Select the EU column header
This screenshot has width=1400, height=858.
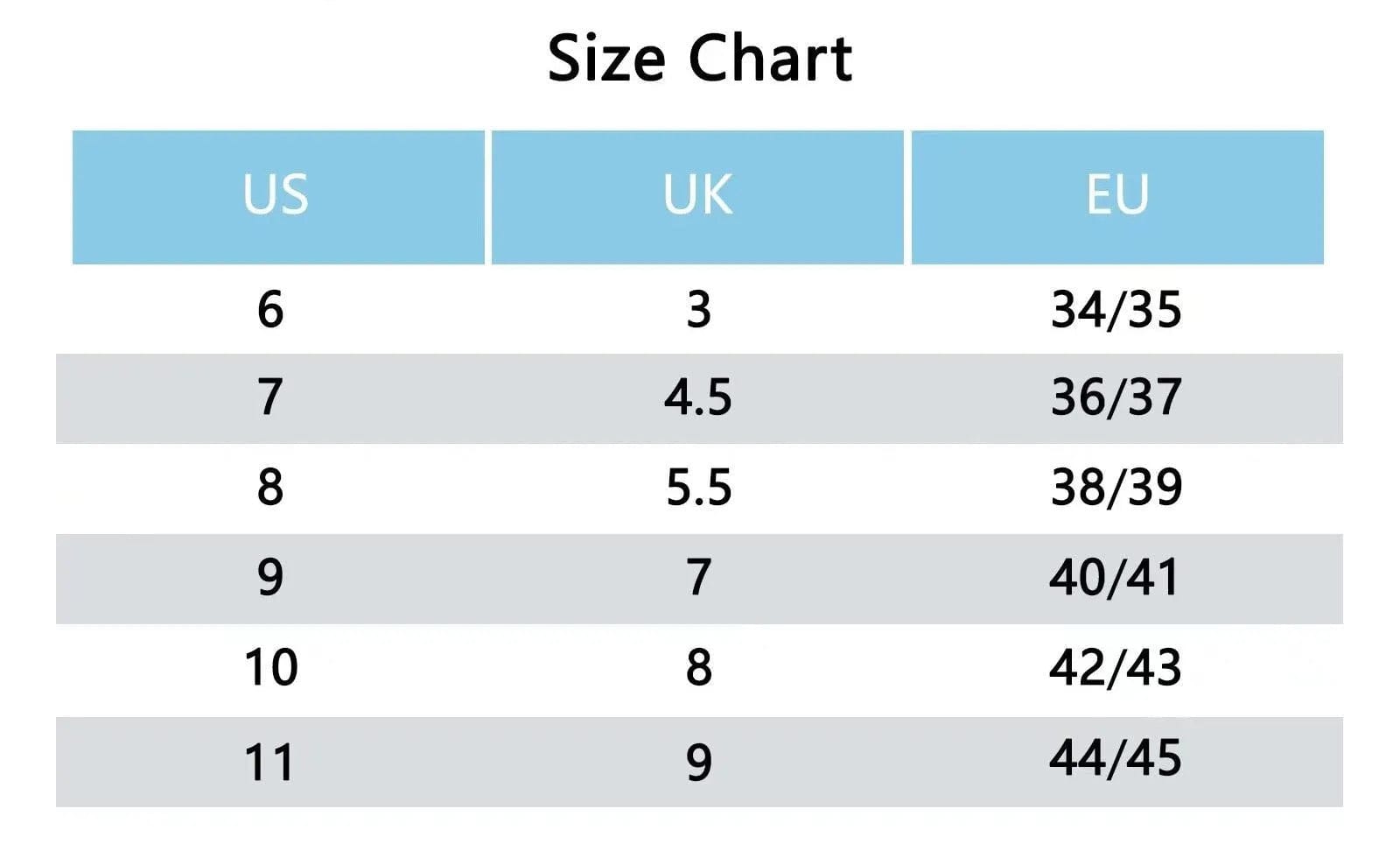(x=1117, y=195)
